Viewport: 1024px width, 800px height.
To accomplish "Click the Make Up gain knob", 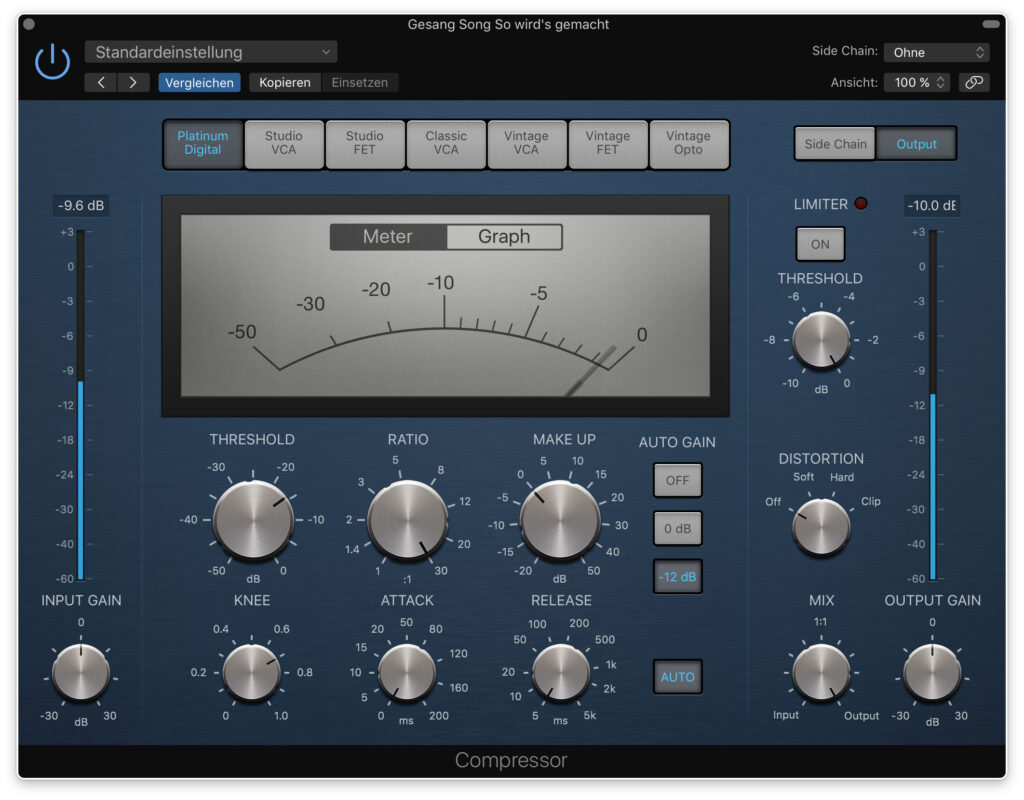I will point(560,520).
